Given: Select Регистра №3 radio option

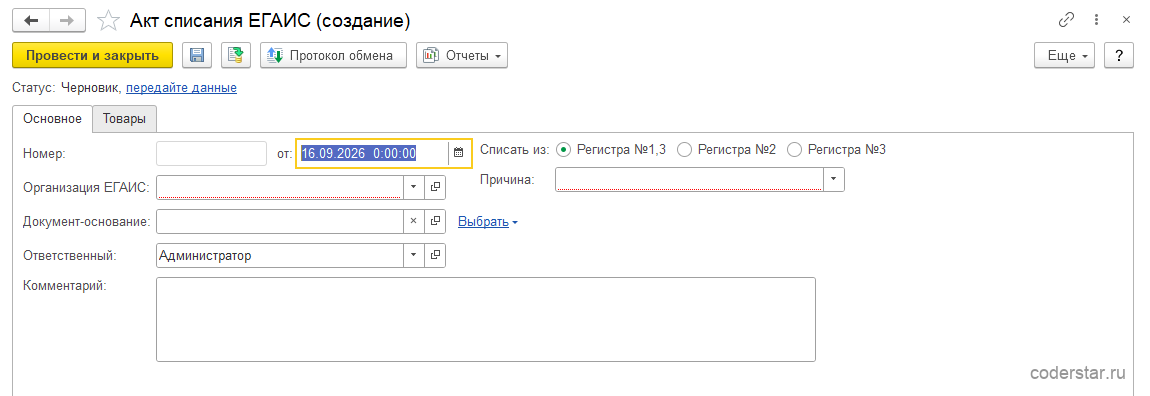Looking at the screenshot, I should (794, 150).
